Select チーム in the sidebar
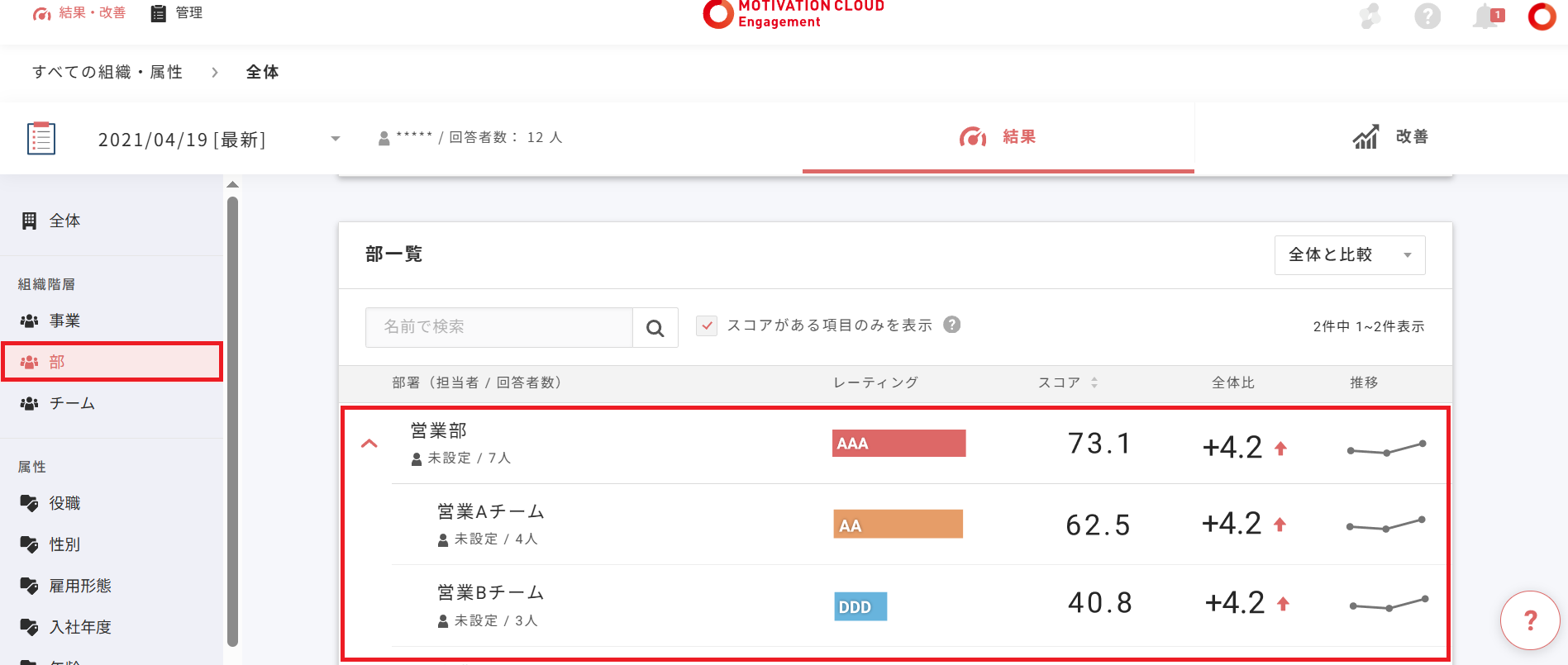This screenshot has width=1568, height=665. coord(72,403)
